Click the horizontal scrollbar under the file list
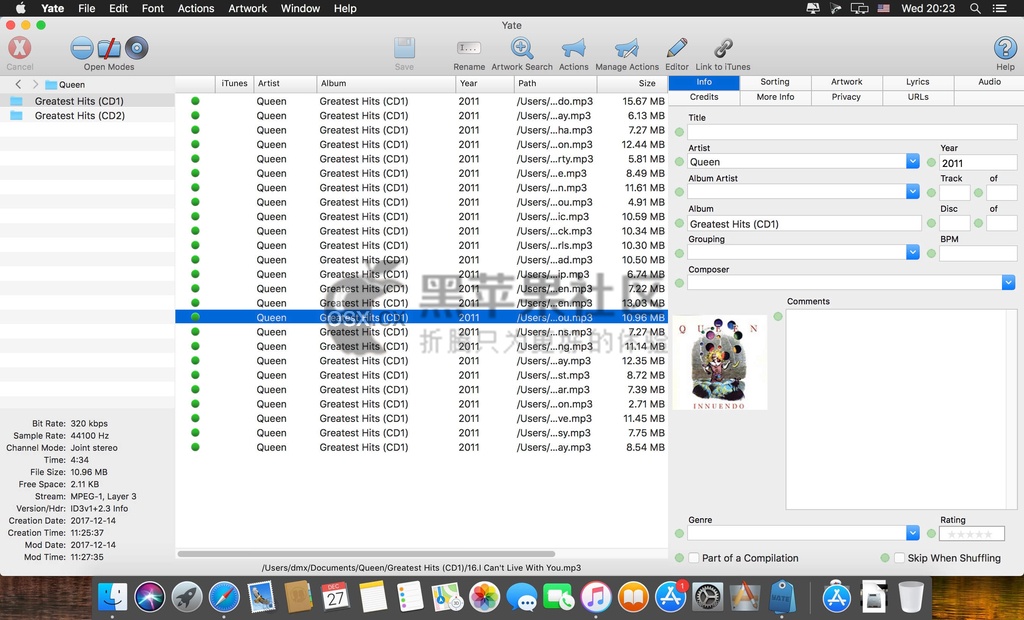The image size is (1024, 620). 366,554
